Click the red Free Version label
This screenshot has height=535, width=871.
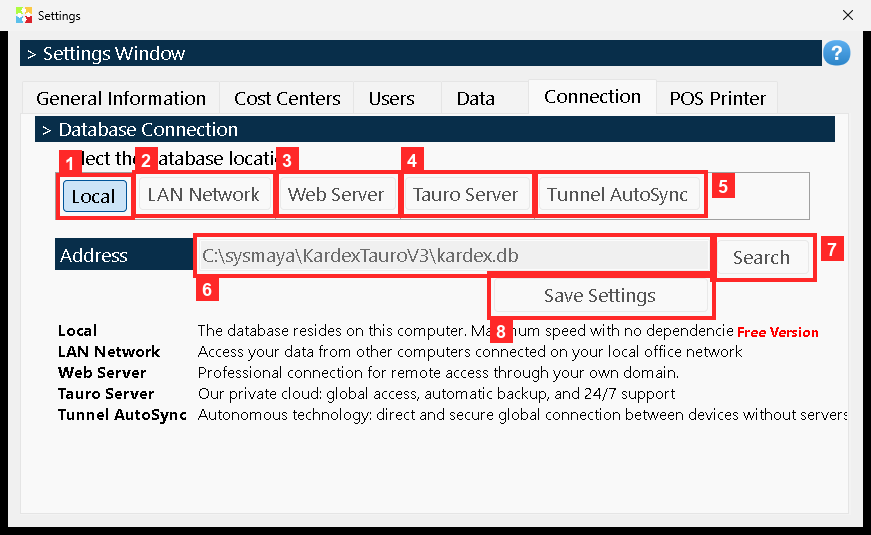tap(778, 332)
